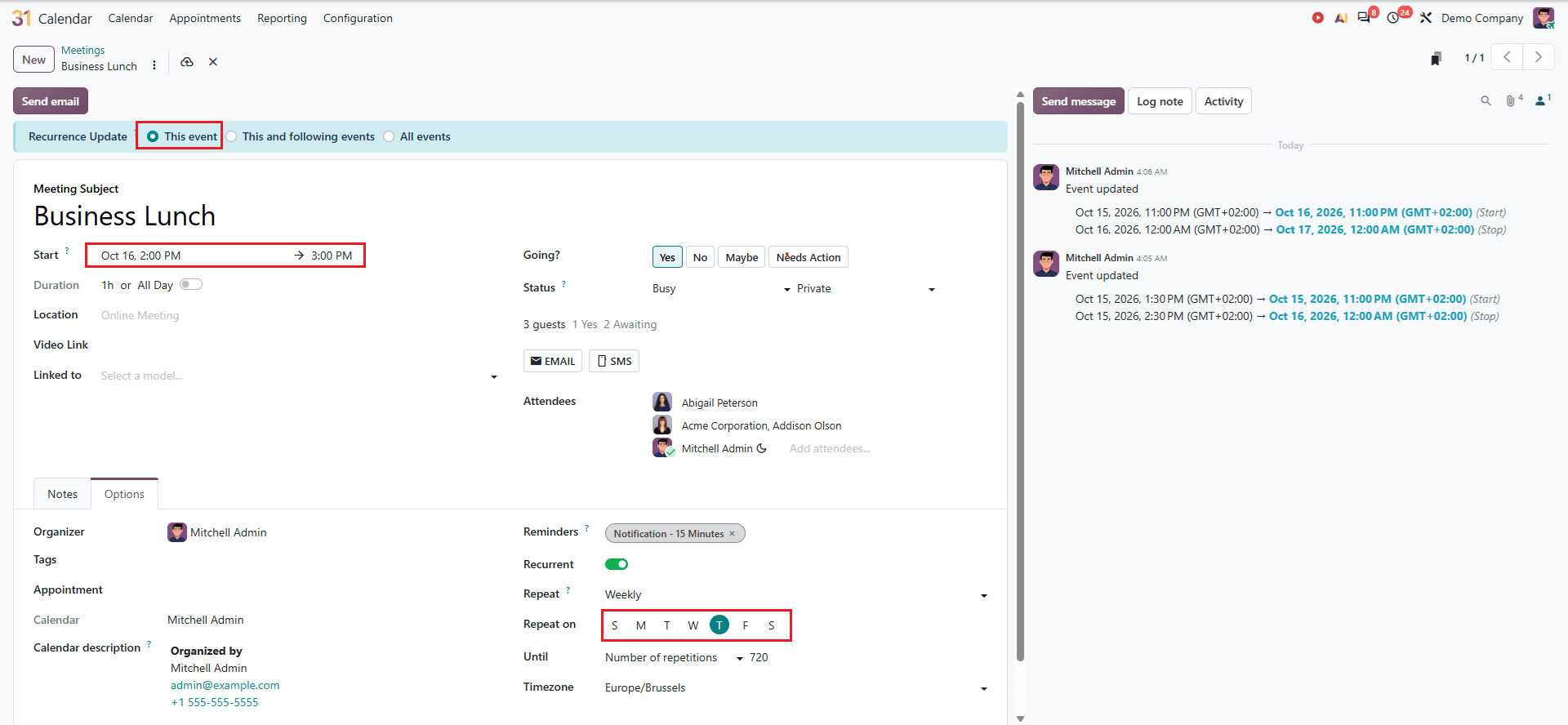Open the Timezone Europe/Brussels dropdown

click(x=796, y=688)
